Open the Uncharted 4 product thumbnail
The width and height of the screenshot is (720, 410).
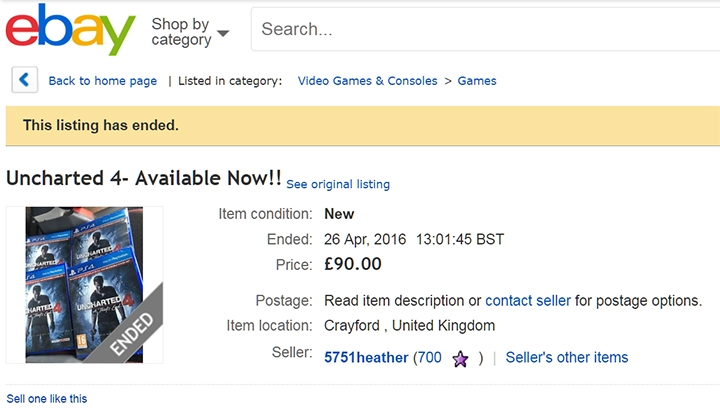(84, 284)
